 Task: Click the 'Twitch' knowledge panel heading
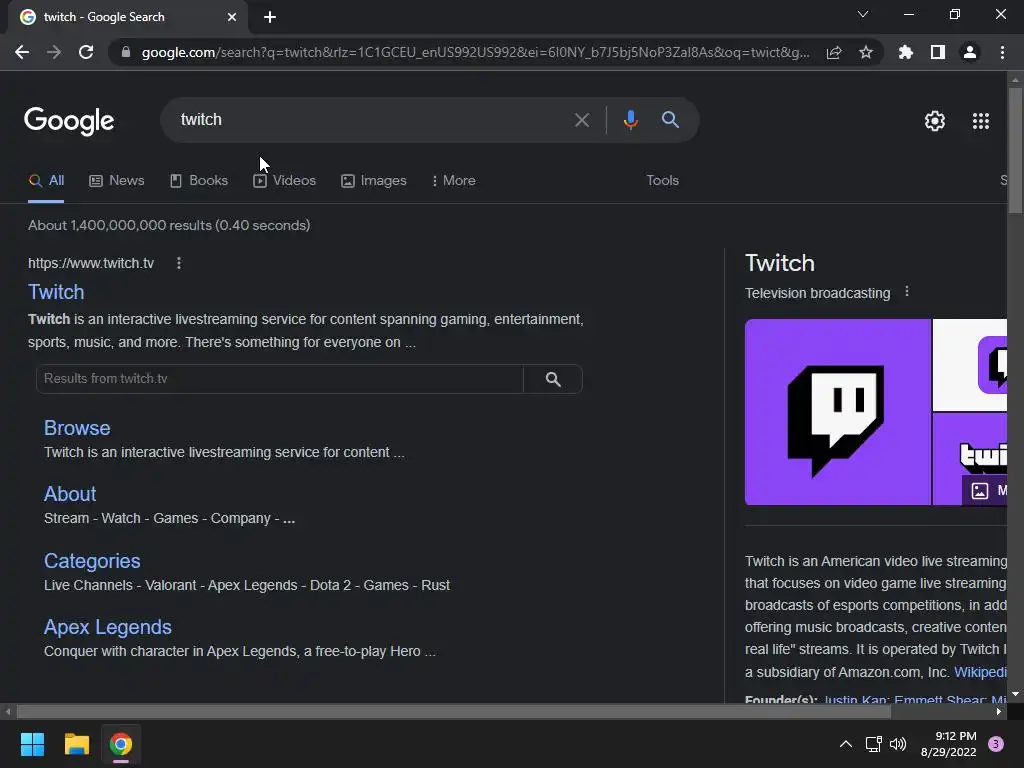[780, 263]
